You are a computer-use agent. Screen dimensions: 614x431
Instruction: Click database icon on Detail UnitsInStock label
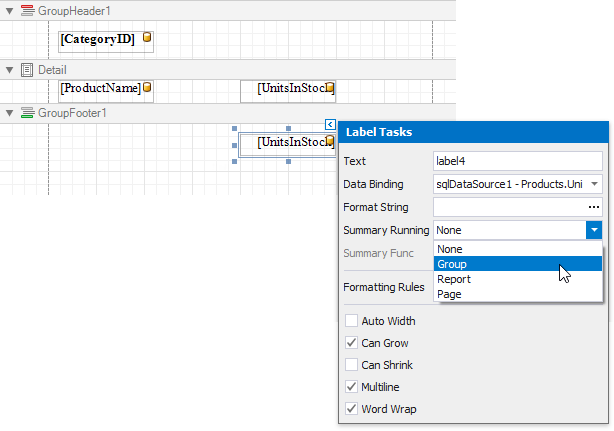click(x=330, y=88)
